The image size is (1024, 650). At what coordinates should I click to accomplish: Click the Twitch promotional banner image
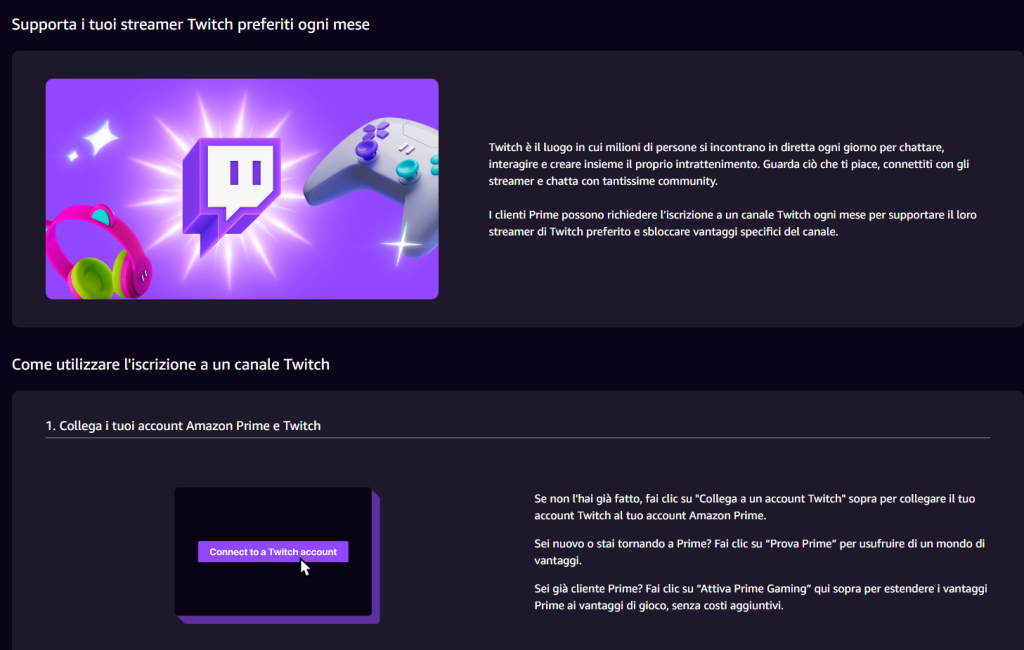coord(242,189)
